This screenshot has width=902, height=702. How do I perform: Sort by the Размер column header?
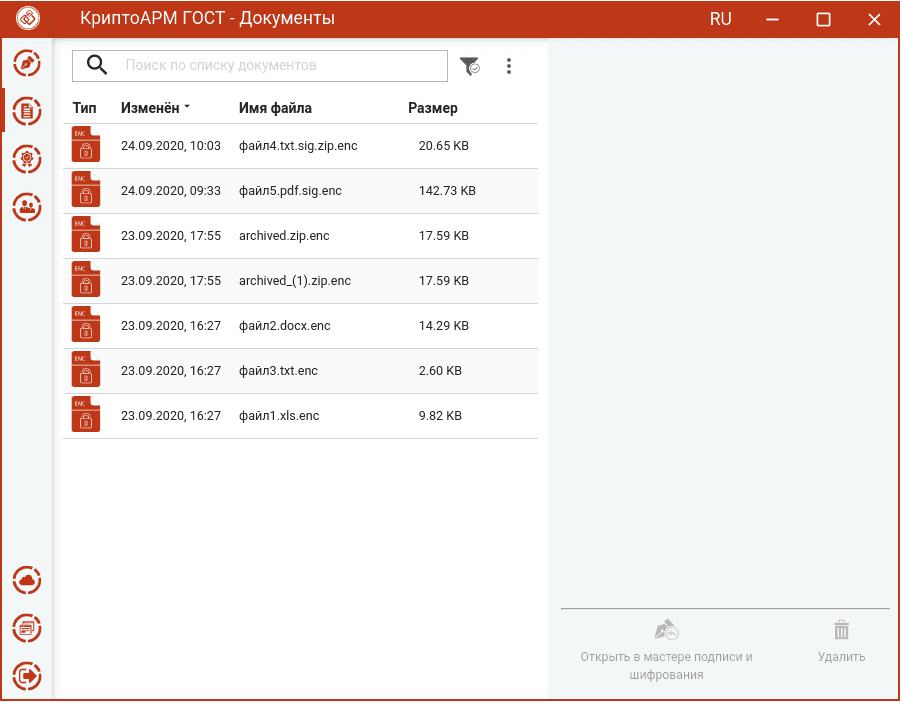point(433,108)
